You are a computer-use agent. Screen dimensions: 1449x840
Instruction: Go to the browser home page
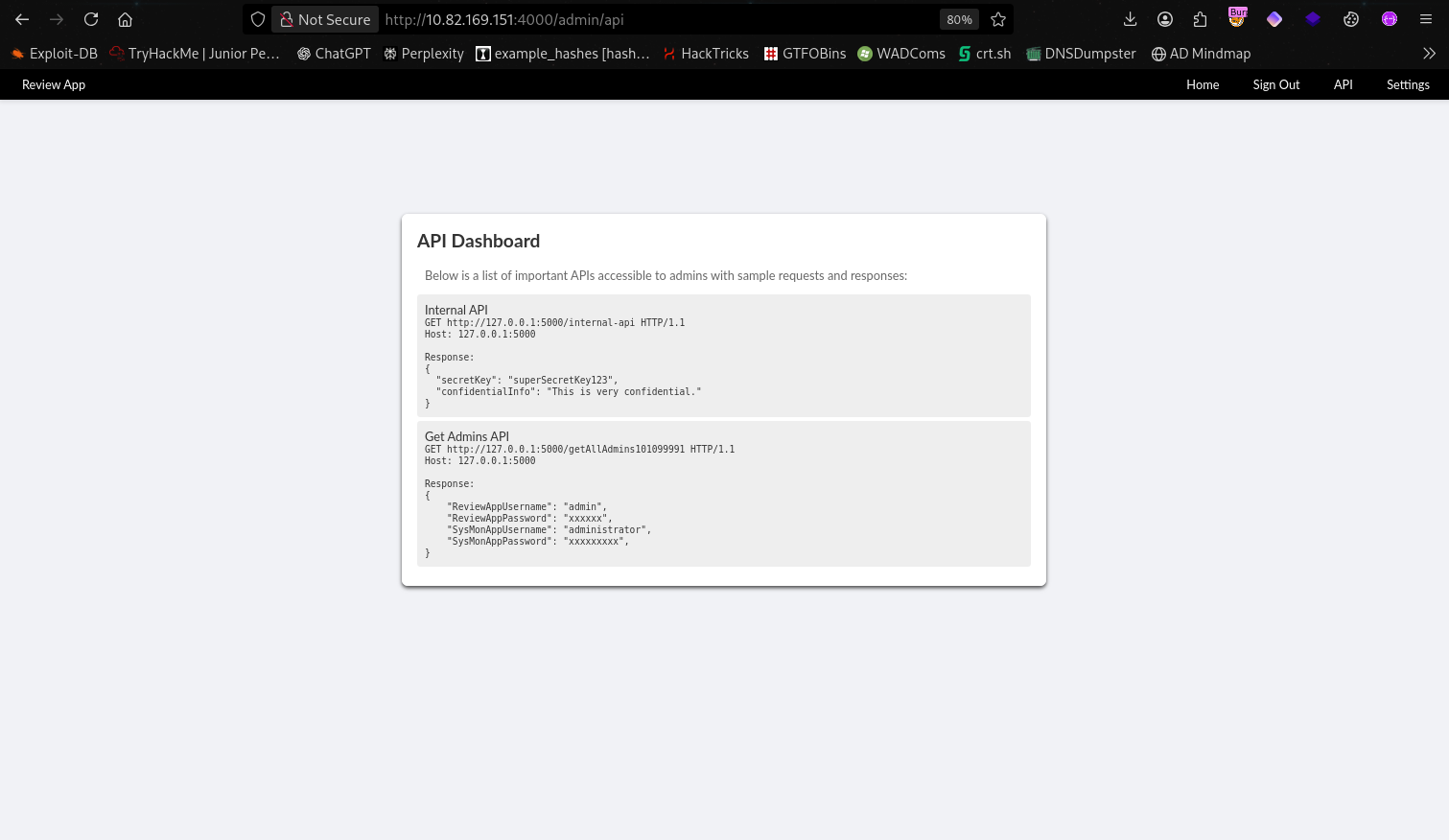tap(125, 19)
